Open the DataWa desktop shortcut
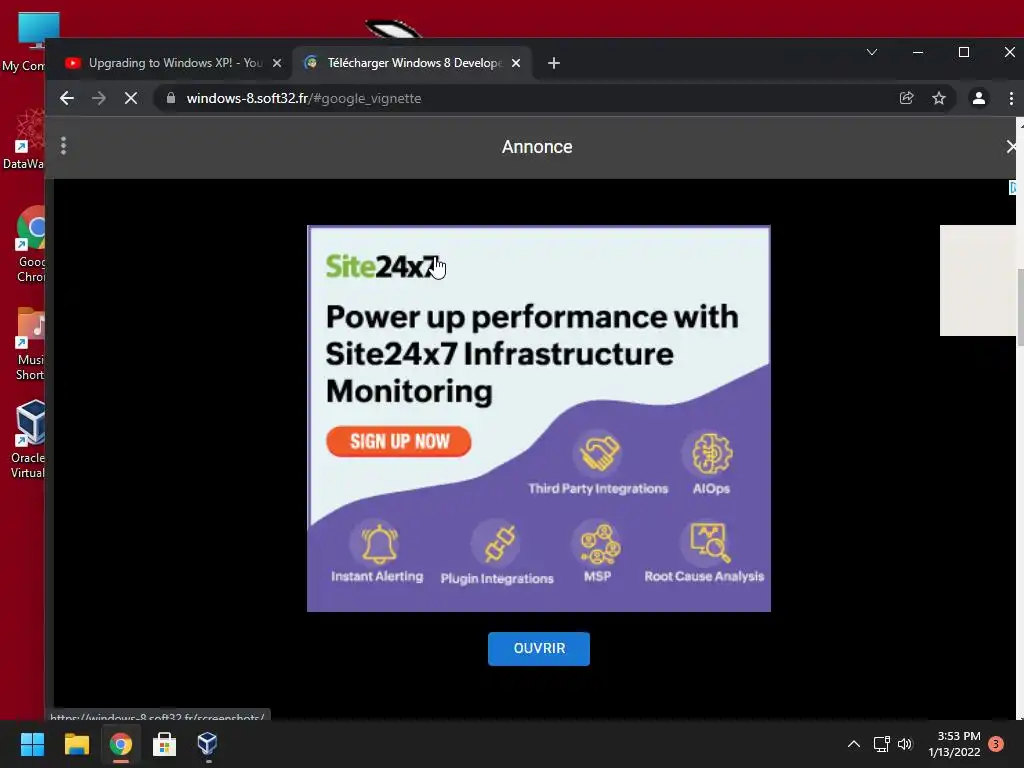This screenshot has width=1024, height=768. coord(24,140)
